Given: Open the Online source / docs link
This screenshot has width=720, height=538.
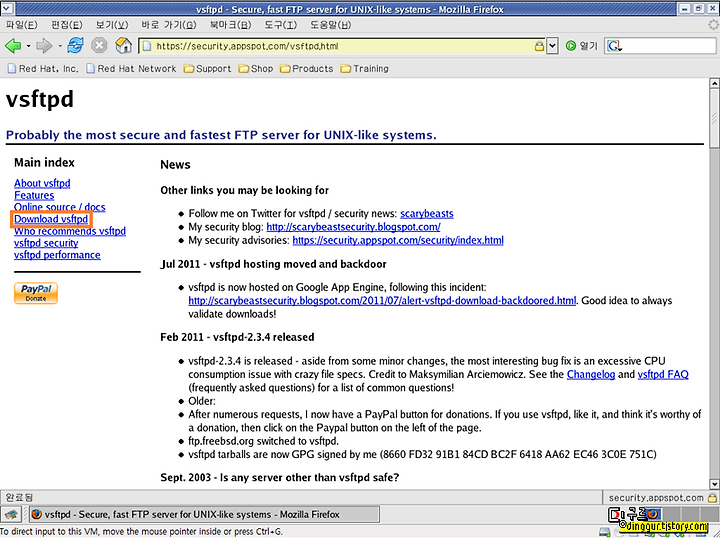Looking at the screenshot, I should (x=60, y=207).
